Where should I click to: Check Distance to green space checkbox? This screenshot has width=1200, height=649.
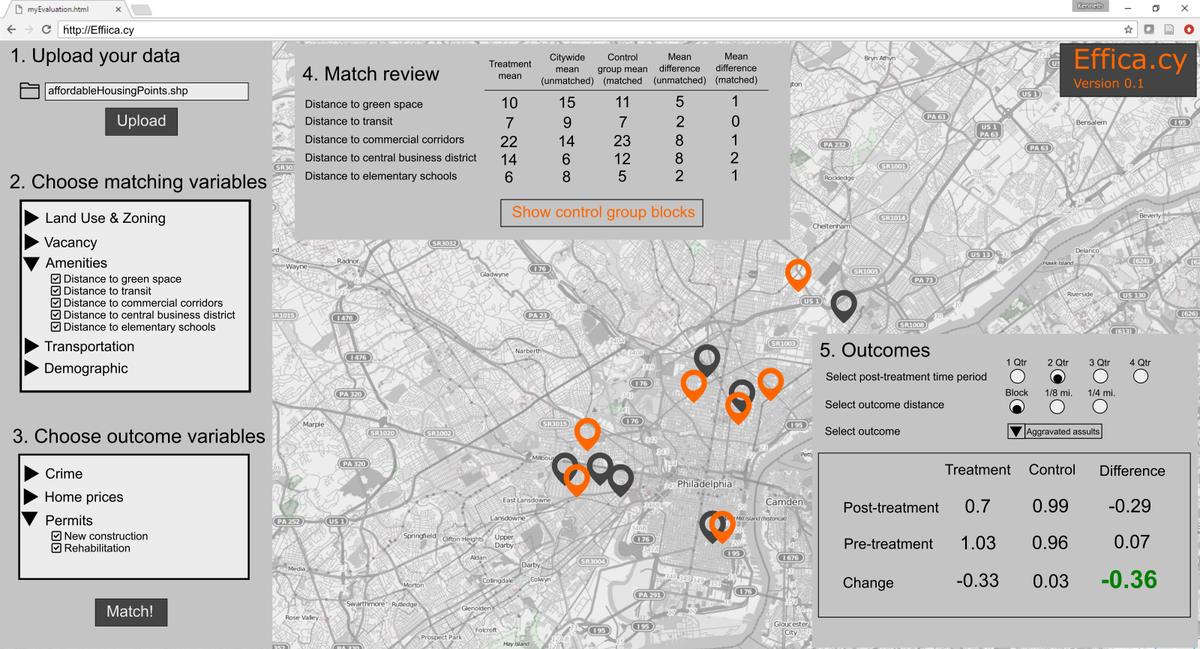pyautogui.click(x=56, y=279)
